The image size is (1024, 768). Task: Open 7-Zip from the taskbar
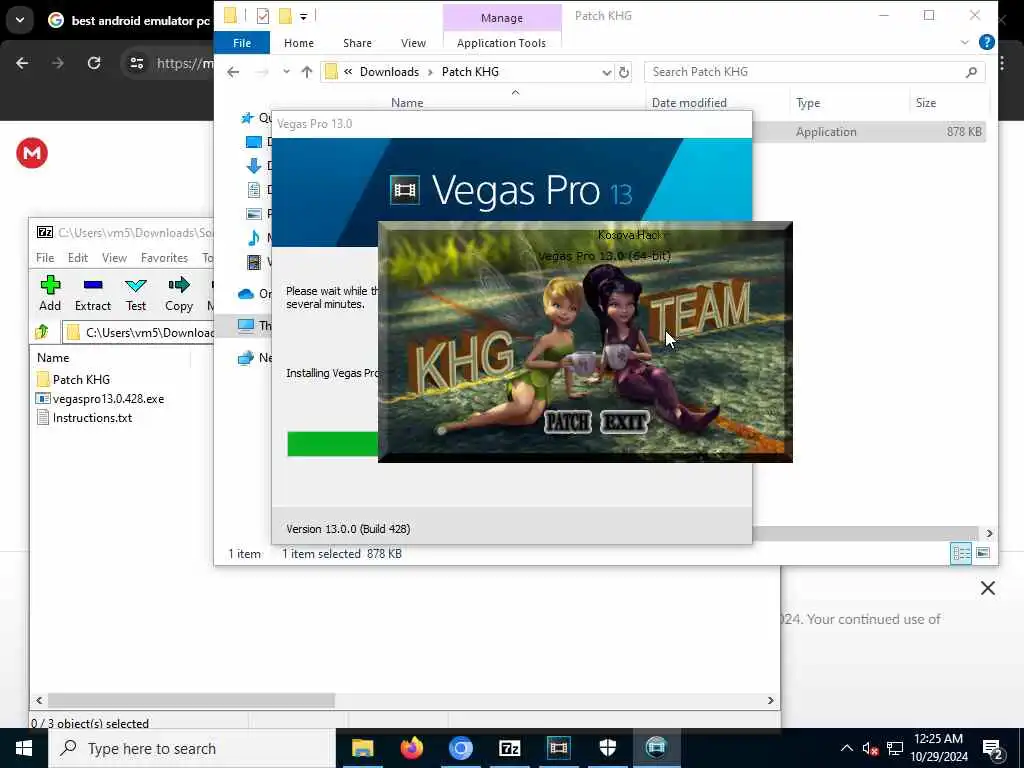[509, 748]
